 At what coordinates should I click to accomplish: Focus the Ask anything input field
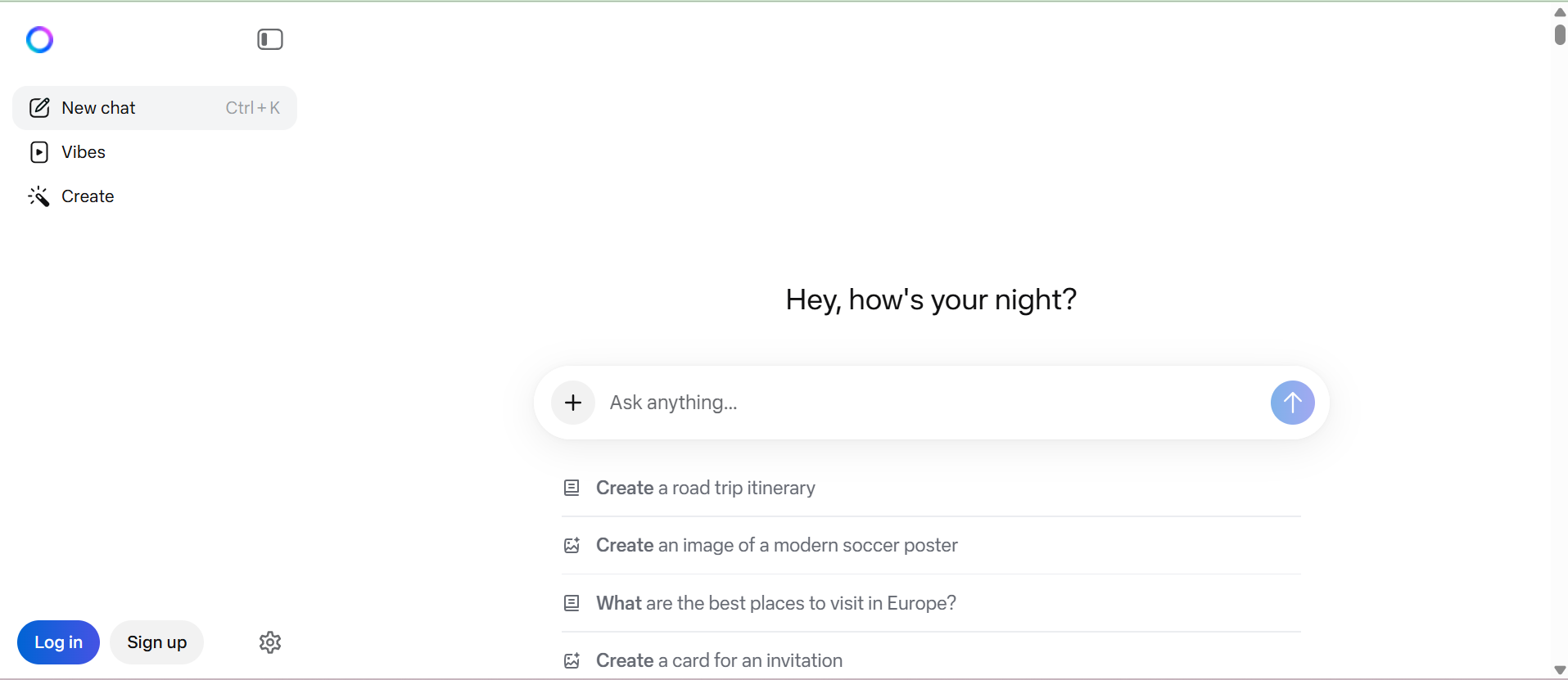click(x=933, y=403)
